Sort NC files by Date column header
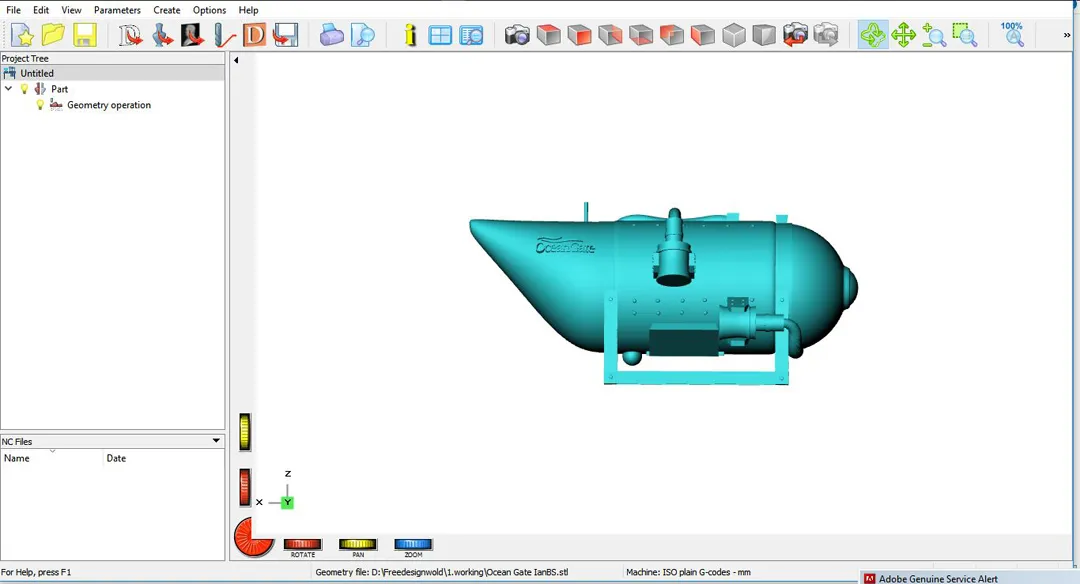Viewport: 1080px width, 584px height. pyautogui.click(x=163, y=458)
